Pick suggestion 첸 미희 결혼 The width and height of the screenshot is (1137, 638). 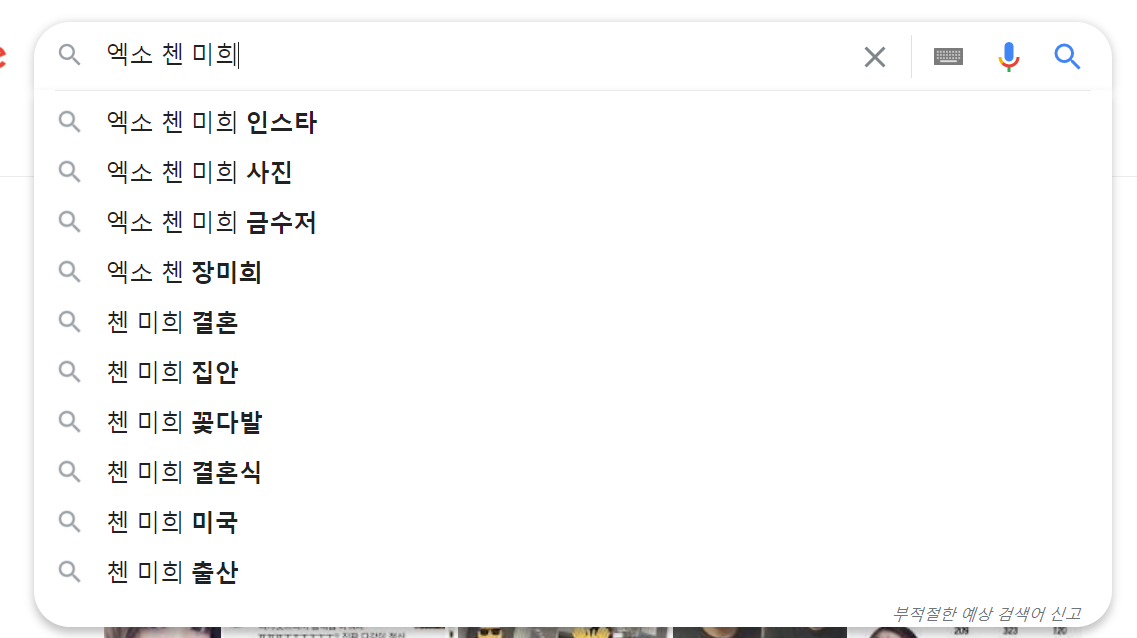(x=573, y=322)
